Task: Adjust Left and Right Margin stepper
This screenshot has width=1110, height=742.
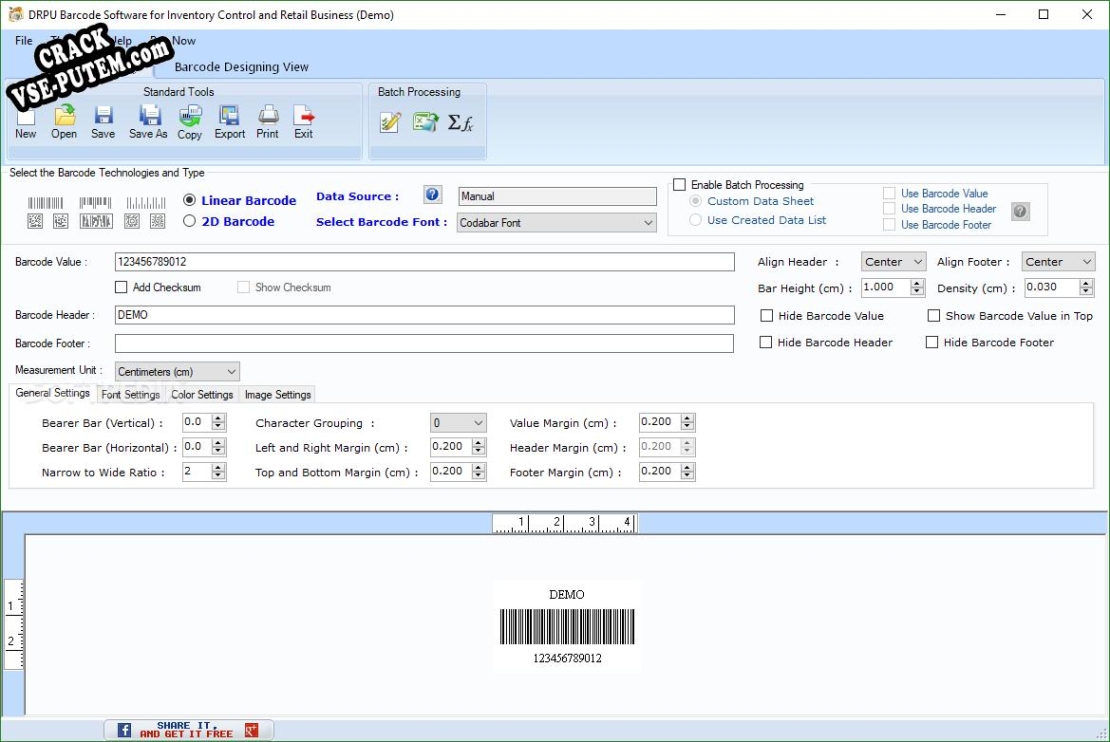Action: pyautogui.click(x=479, y=447)
